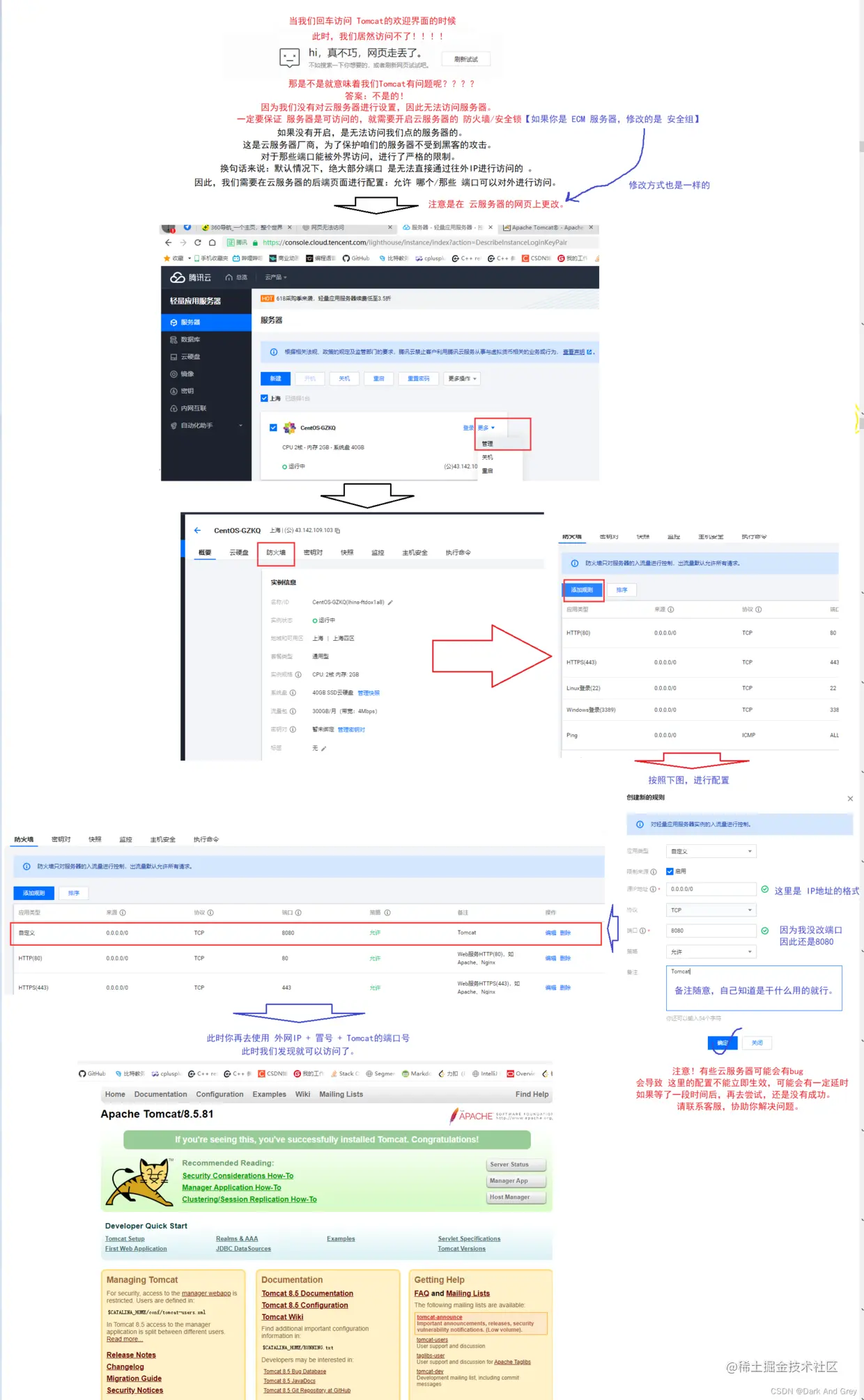Screen dimensions: 864x1400
Task: Click the browser reload icon
Action: [197, 242]
